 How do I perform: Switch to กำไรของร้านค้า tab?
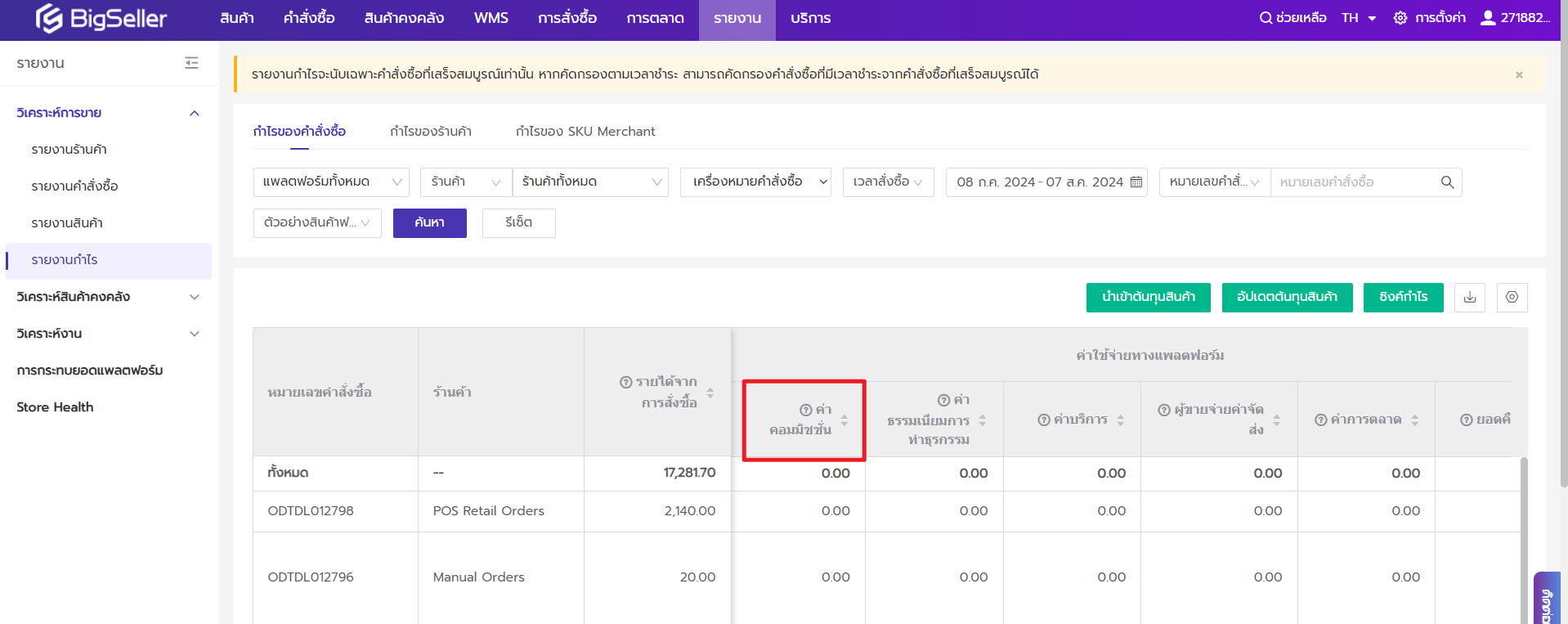pos(430,132)
